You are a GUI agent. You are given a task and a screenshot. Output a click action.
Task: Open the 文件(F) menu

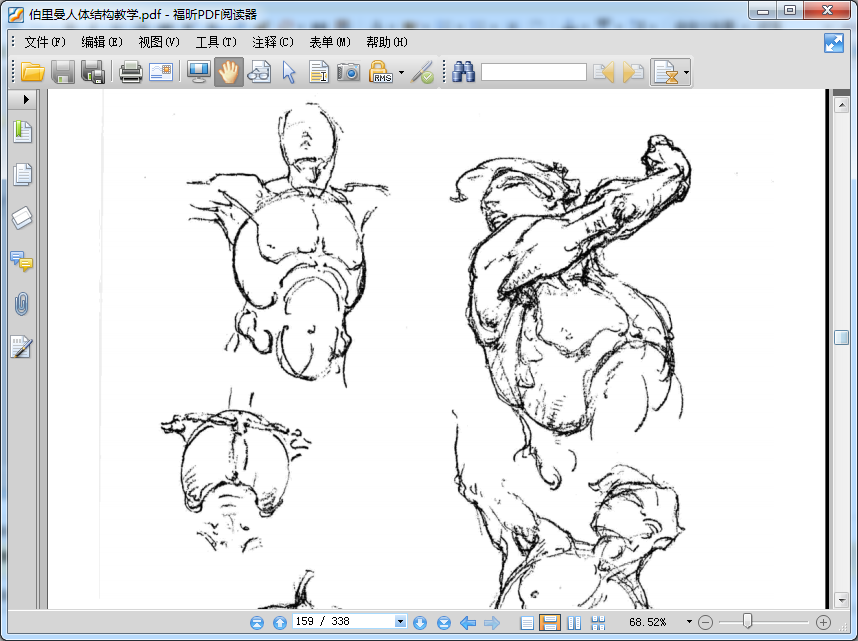45,42
